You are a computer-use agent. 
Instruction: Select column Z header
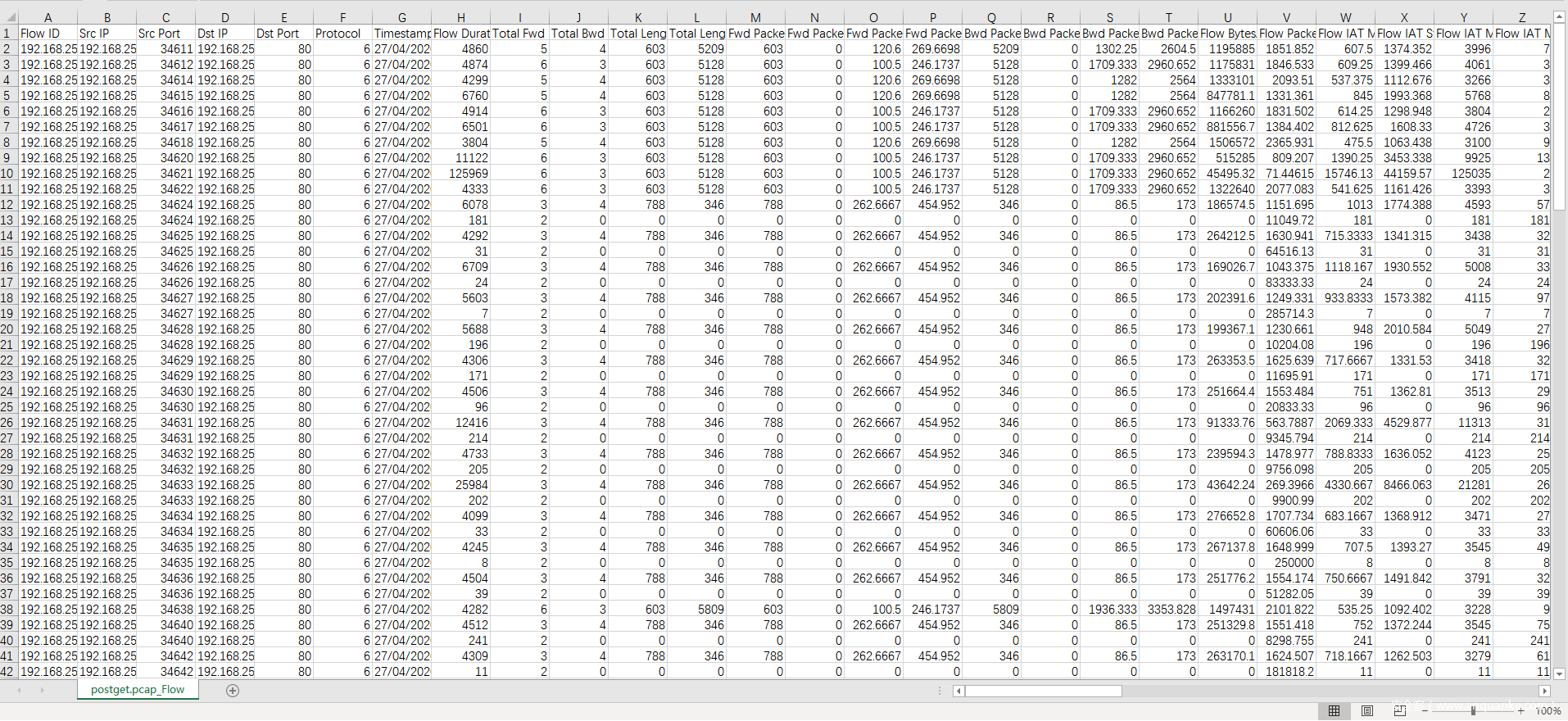[x=1521, y=17]
